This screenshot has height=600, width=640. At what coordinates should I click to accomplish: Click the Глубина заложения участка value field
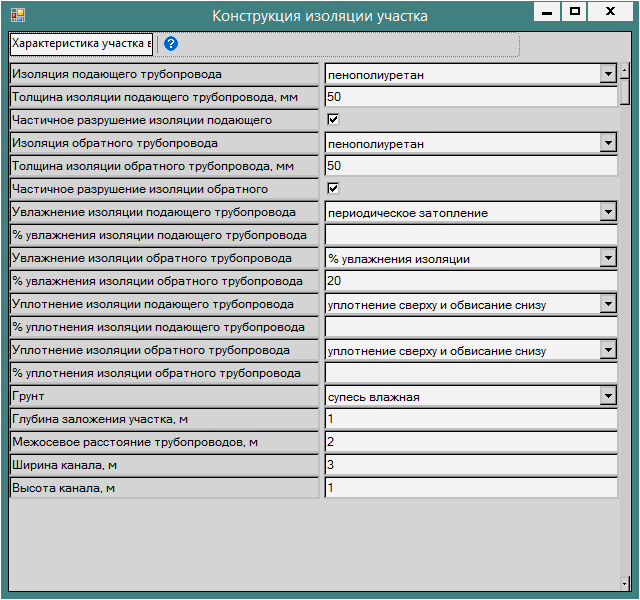[470, 420]
